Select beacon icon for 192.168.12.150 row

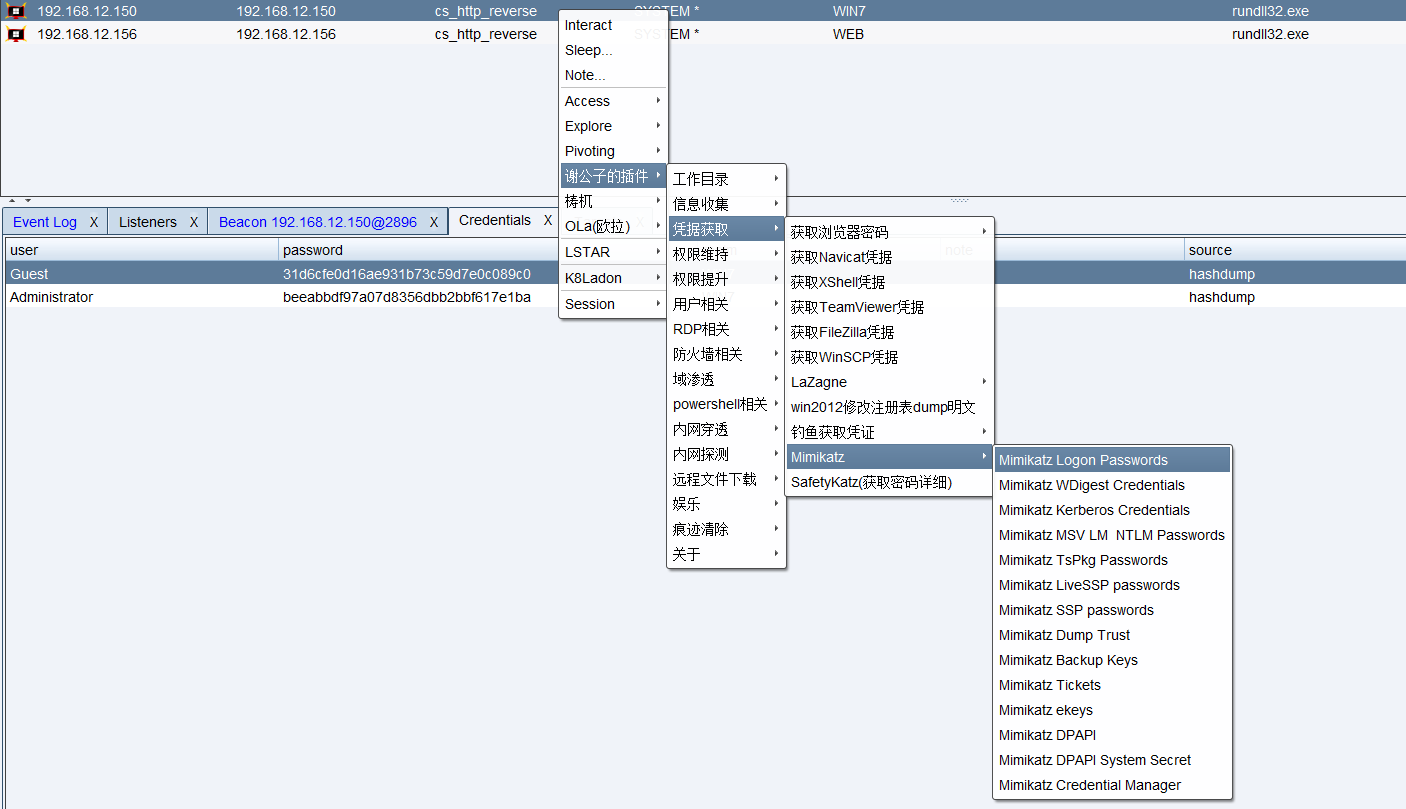click(16, 11)
